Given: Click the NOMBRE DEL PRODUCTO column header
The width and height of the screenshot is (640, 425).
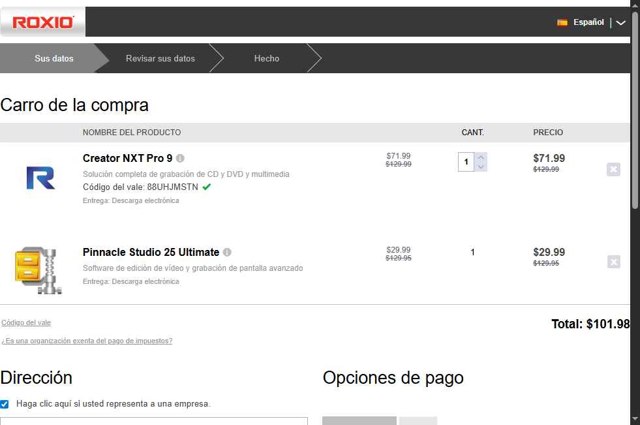Looking at the screenshot, I should point(132,132).
